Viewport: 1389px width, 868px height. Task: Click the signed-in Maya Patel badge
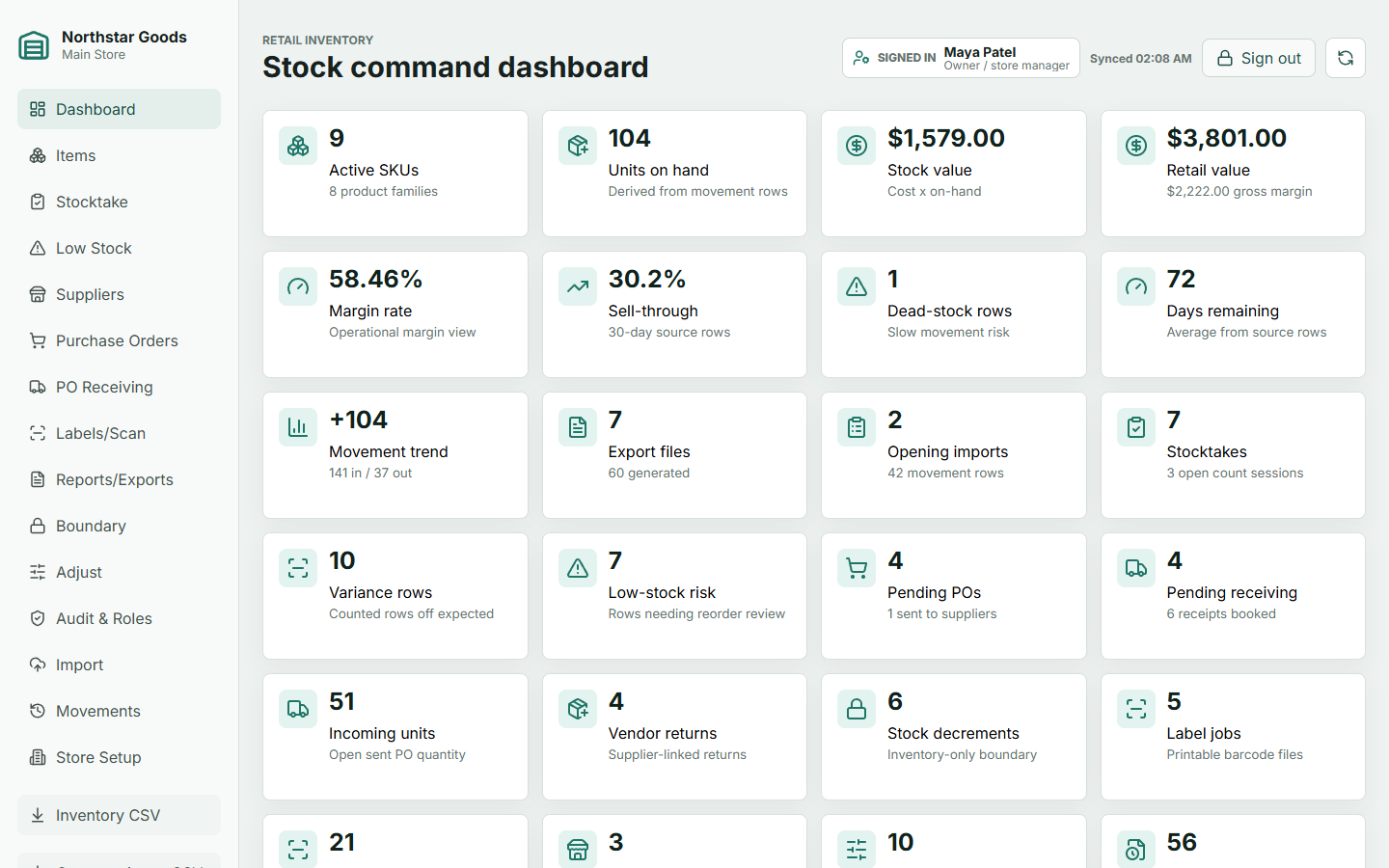click(961, 58)
